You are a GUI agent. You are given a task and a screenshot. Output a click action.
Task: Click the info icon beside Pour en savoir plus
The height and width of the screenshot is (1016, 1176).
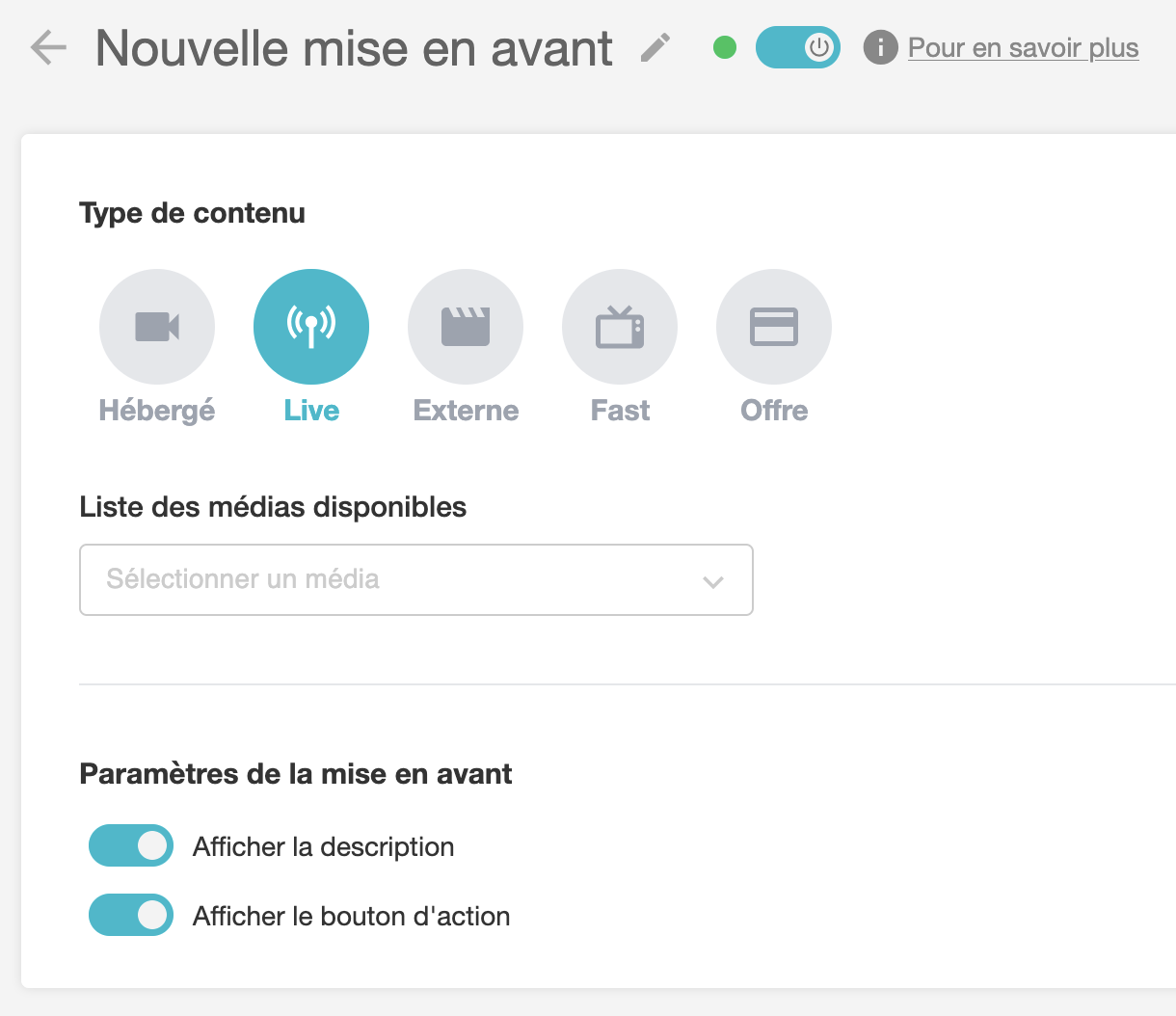point(880,47)
